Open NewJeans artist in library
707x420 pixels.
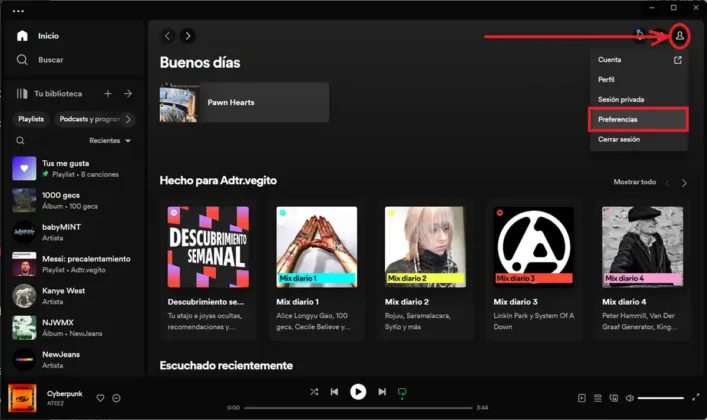click(x=73, y=360)
